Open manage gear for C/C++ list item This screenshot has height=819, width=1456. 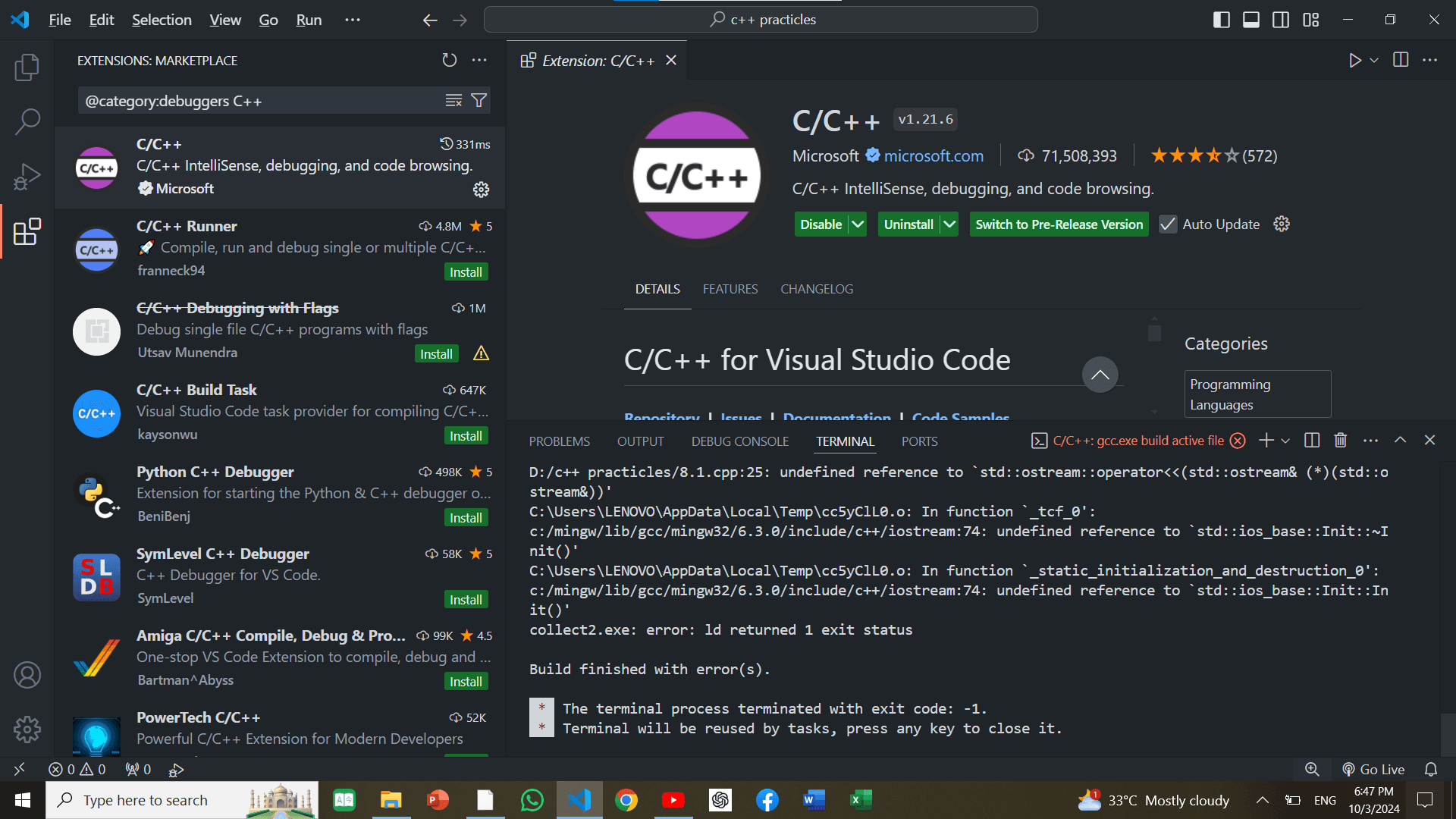(x=481, y=190)
